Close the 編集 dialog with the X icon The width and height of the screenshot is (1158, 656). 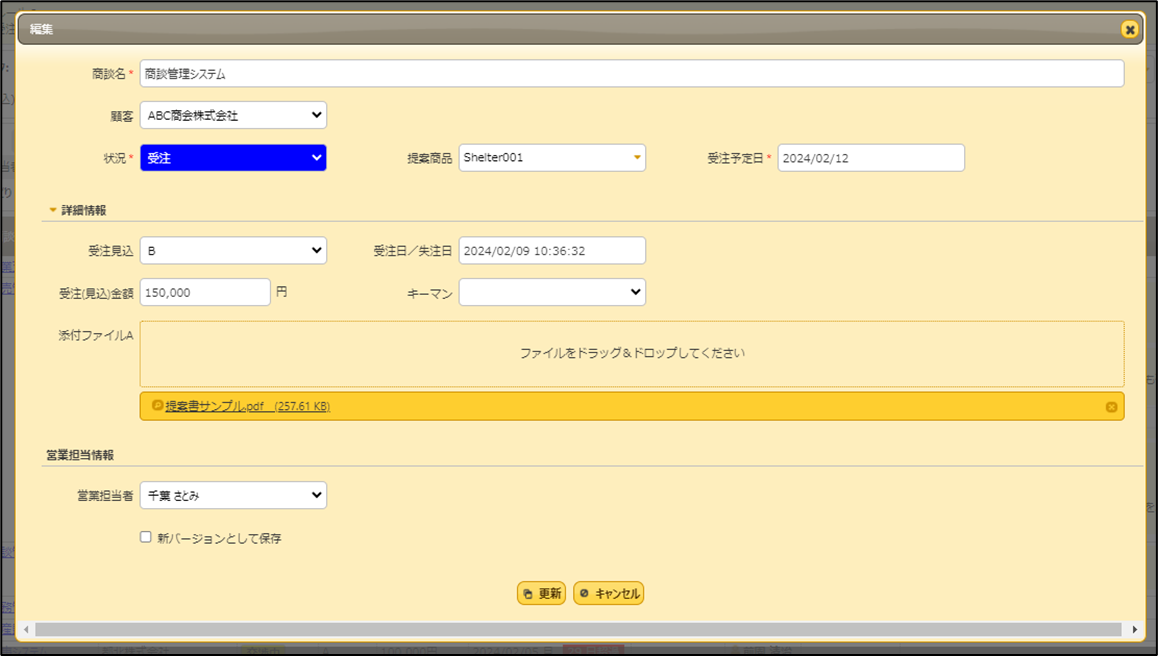tap(1129, 30)
